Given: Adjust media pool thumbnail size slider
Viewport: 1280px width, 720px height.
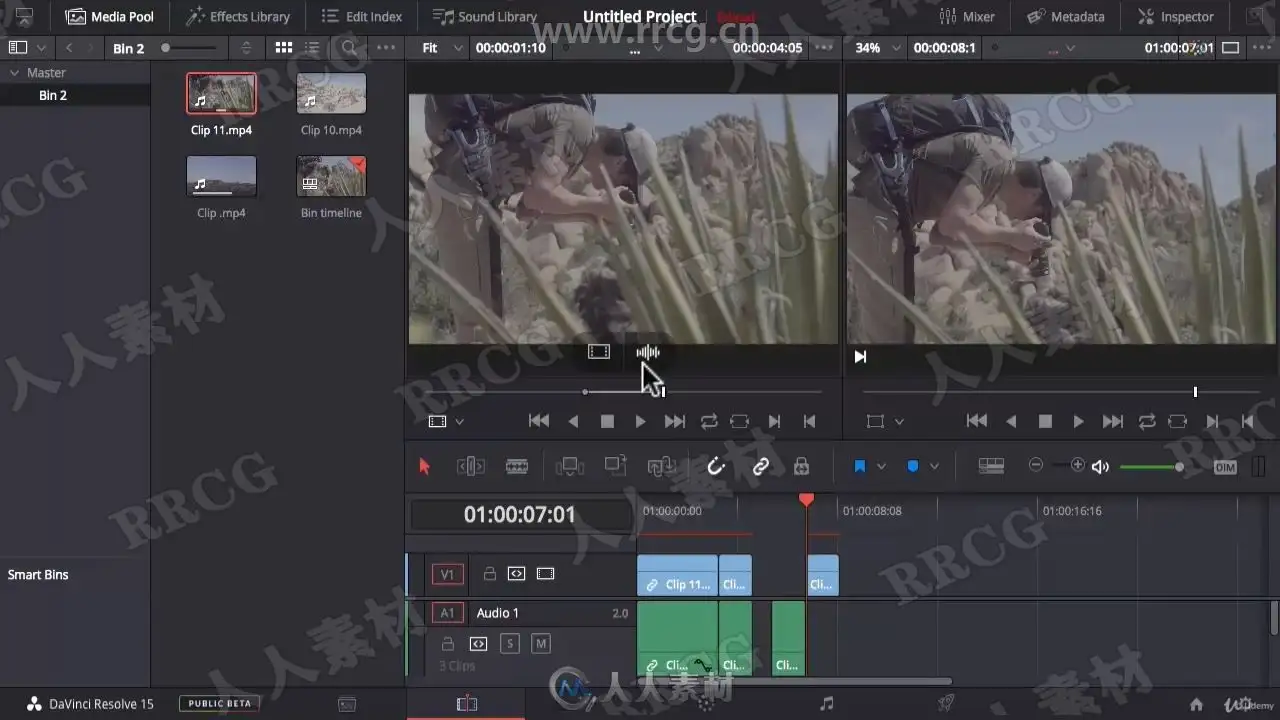Looking at the screenshot, I should click(x=190, y=48).
